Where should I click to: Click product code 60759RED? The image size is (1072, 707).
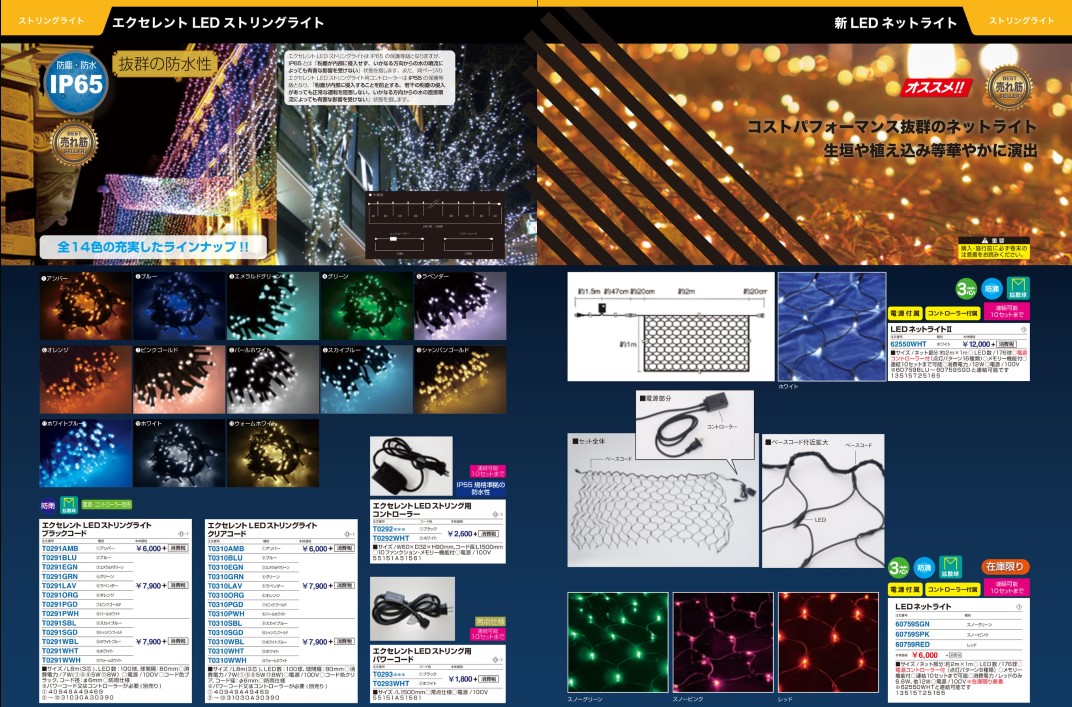coord(913,645)
